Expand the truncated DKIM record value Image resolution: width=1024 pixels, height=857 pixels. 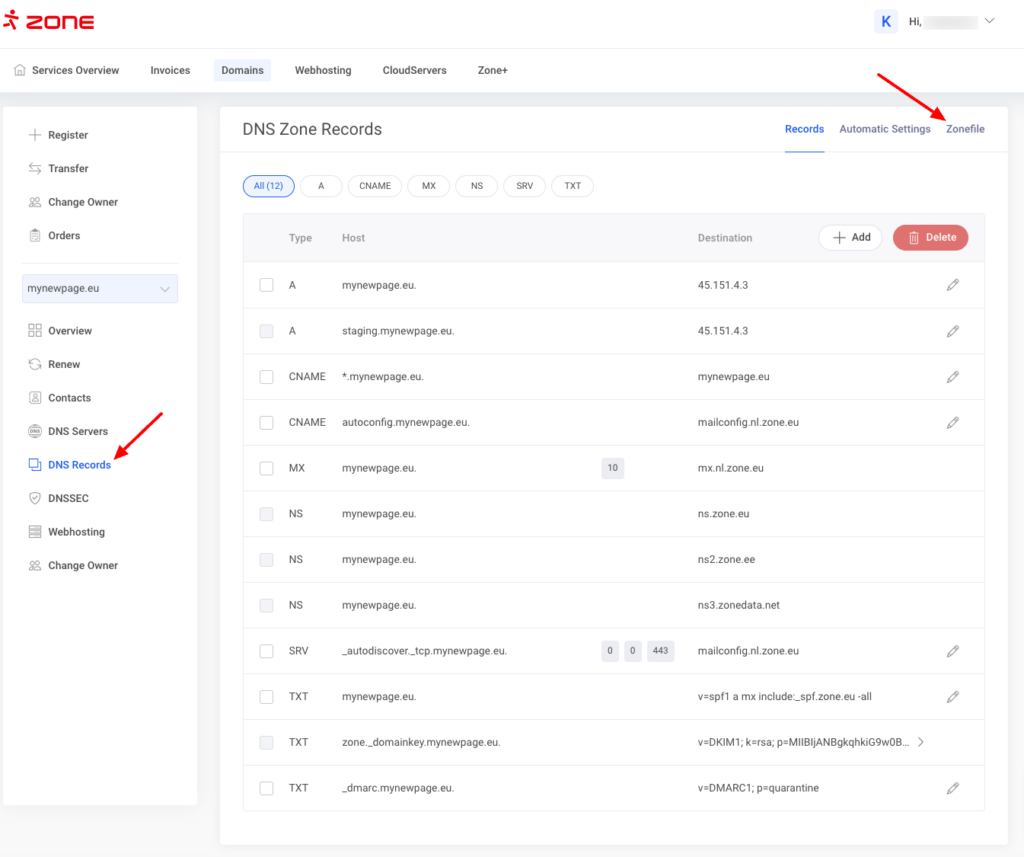pos(920,742)
